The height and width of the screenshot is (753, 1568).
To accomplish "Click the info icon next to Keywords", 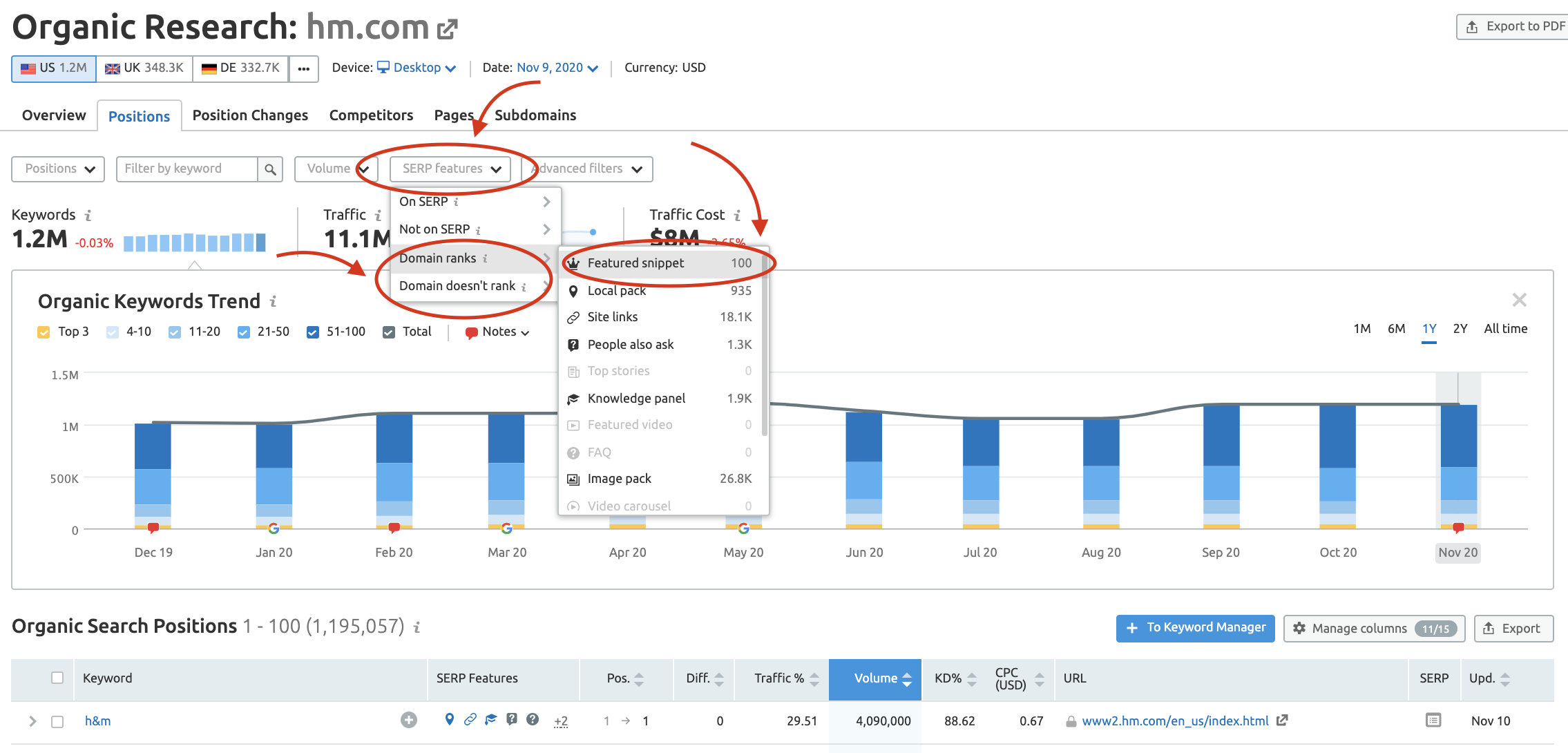I will tap(88, 216).
